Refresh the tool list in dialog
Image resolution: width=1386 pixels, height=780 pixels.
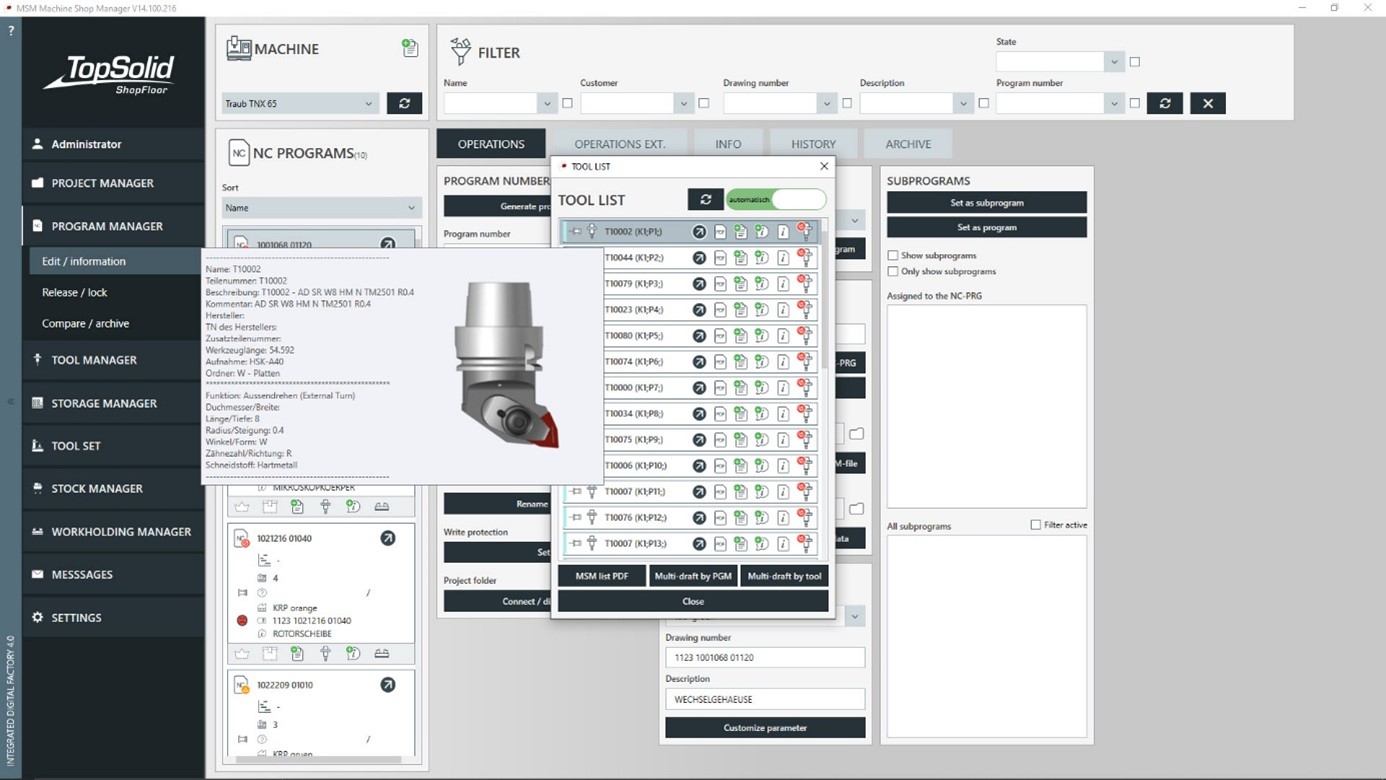click(x=705, y=200)
